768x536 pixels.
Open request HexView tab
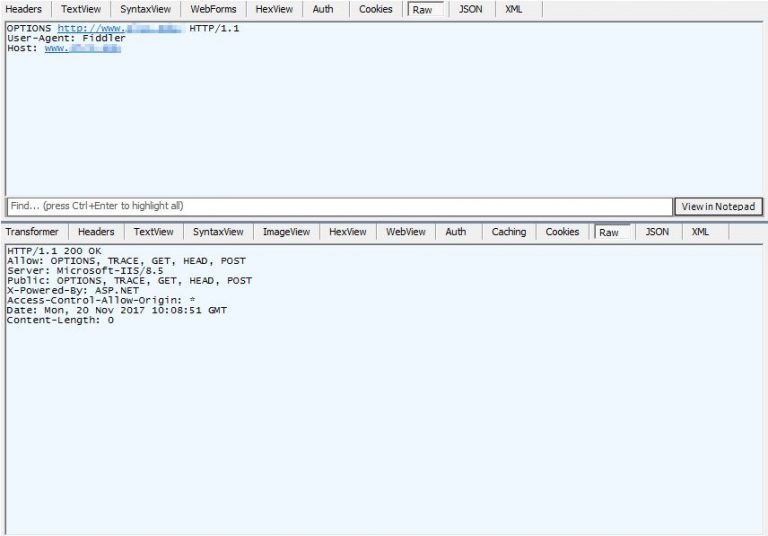click(x=274, y=9)
